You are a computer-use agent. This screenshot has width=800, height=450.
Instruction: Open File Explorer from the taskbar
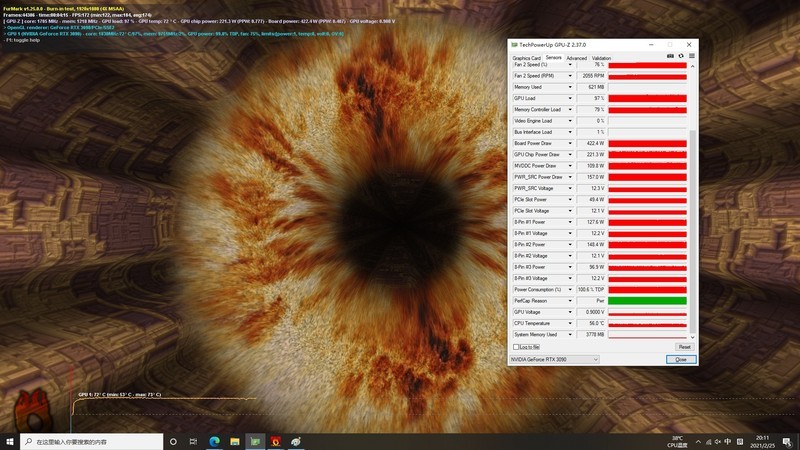(x=235, y=441)
